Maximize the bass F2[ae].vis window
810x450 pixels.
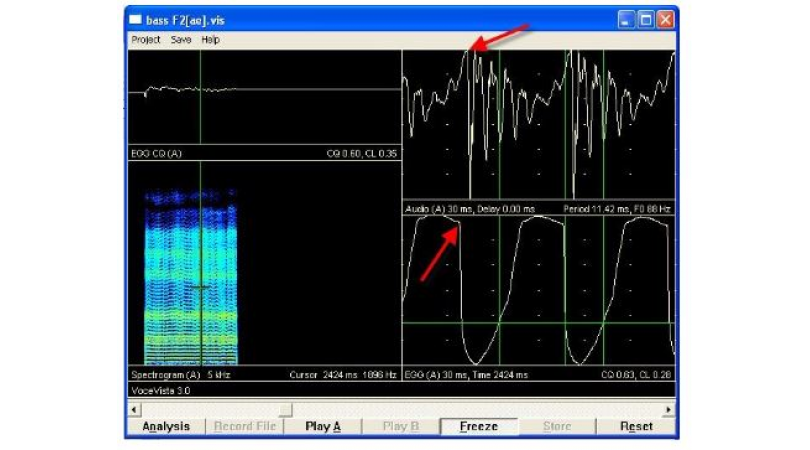646,18
